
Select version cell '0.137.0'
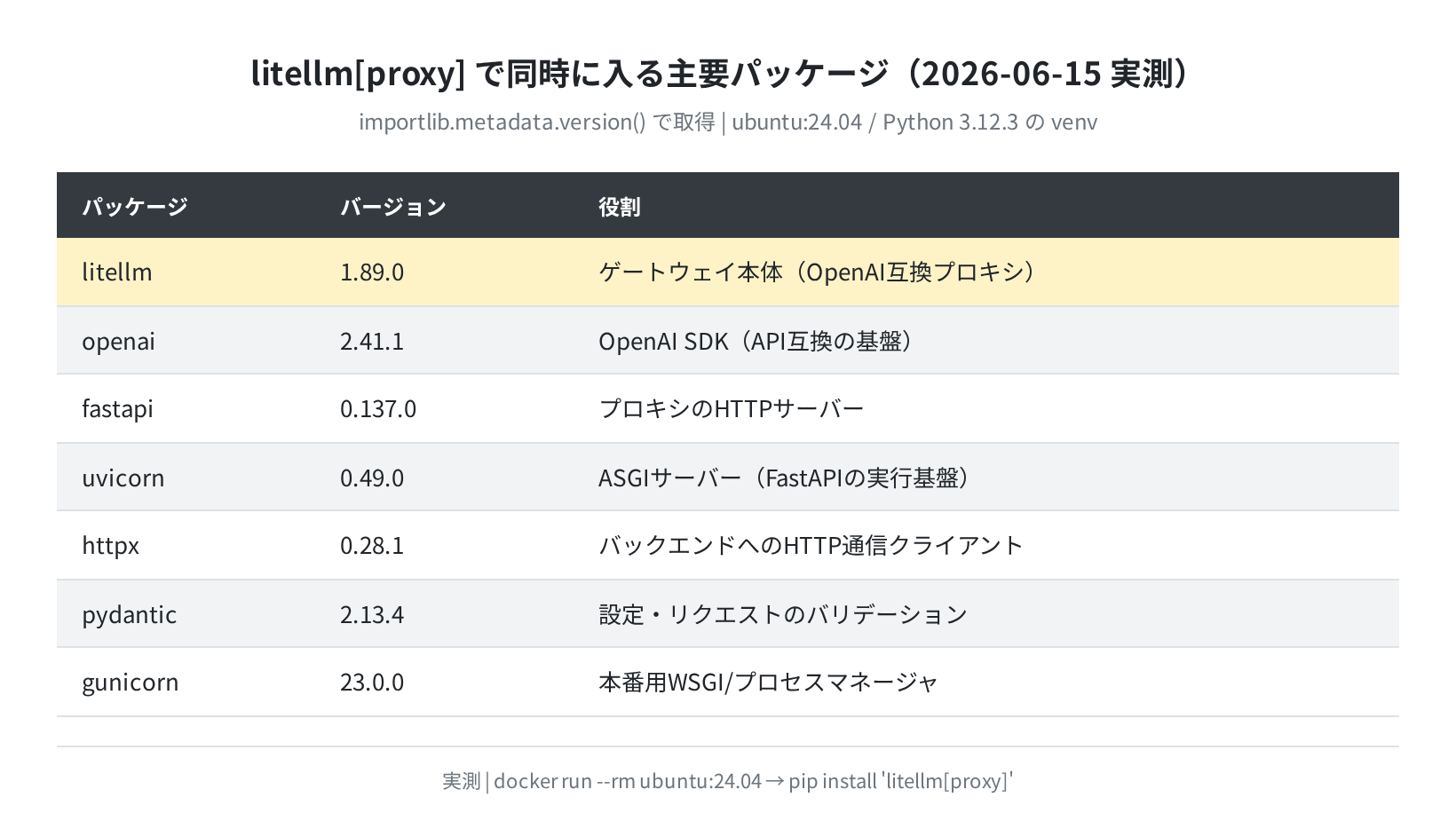pos(378,408)
